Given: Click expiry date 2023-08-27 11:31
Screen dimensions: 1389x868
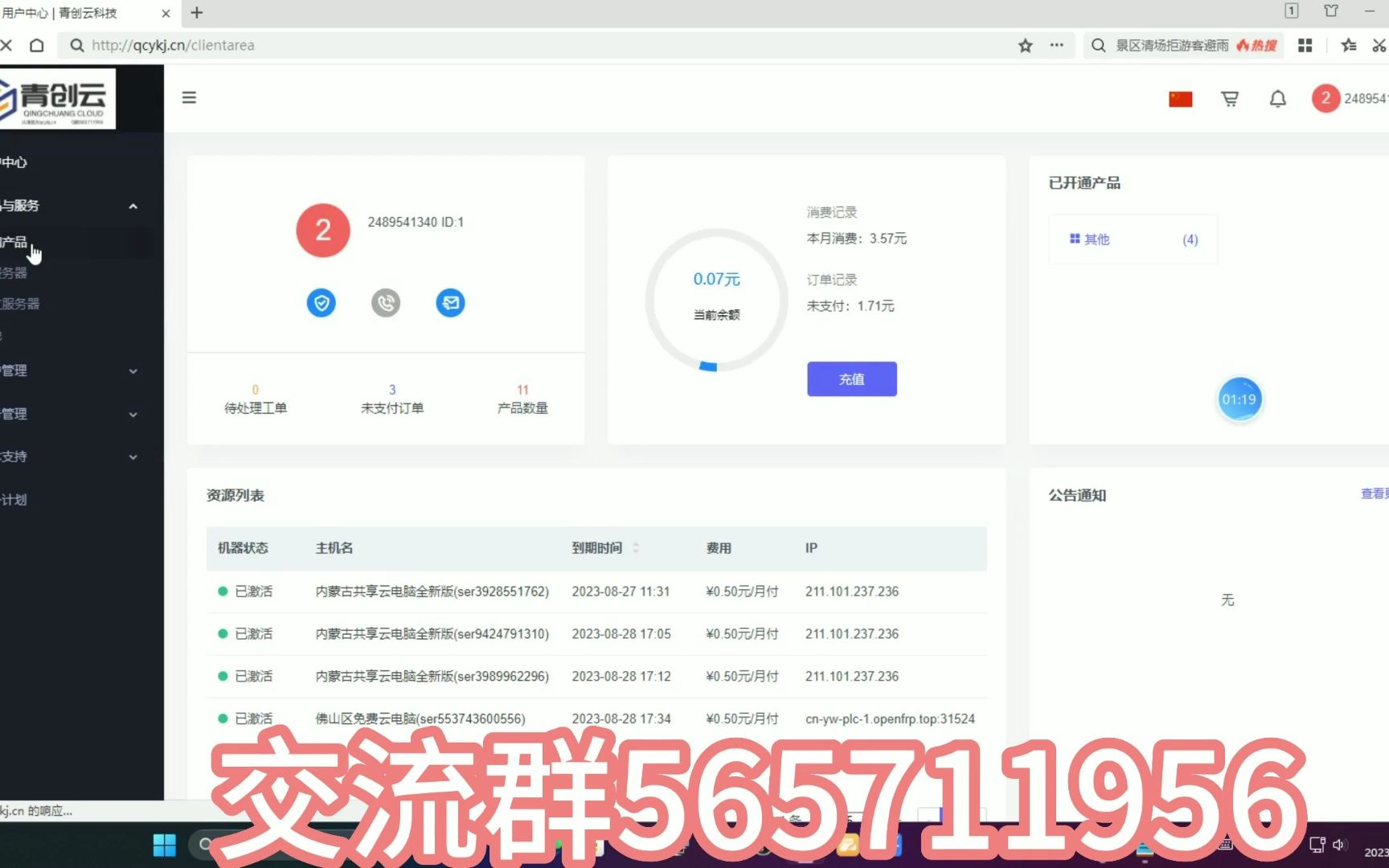Looking at the screenshot, I should pyautogui.click(x=621, y=592).
